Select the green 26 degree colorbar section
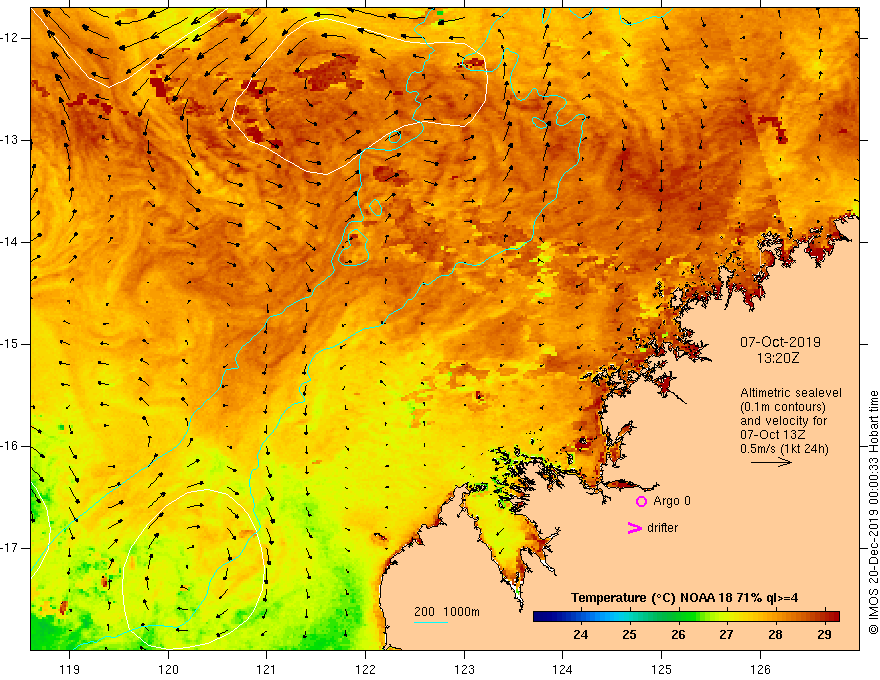This screenshot has width=880, height=680. 678,617
